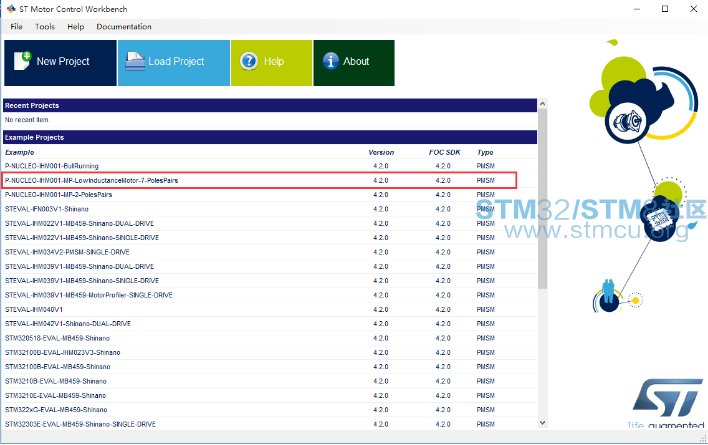Click the FOC SDK column header
This screenshot has height=445, width=708.
coord(443,152)
